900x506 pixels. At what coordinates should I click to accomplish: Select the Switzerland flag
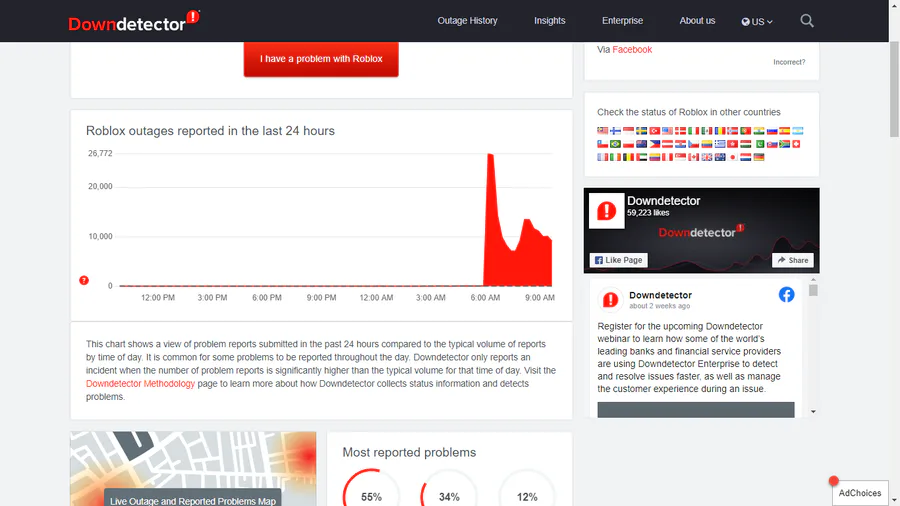point(796,144)
